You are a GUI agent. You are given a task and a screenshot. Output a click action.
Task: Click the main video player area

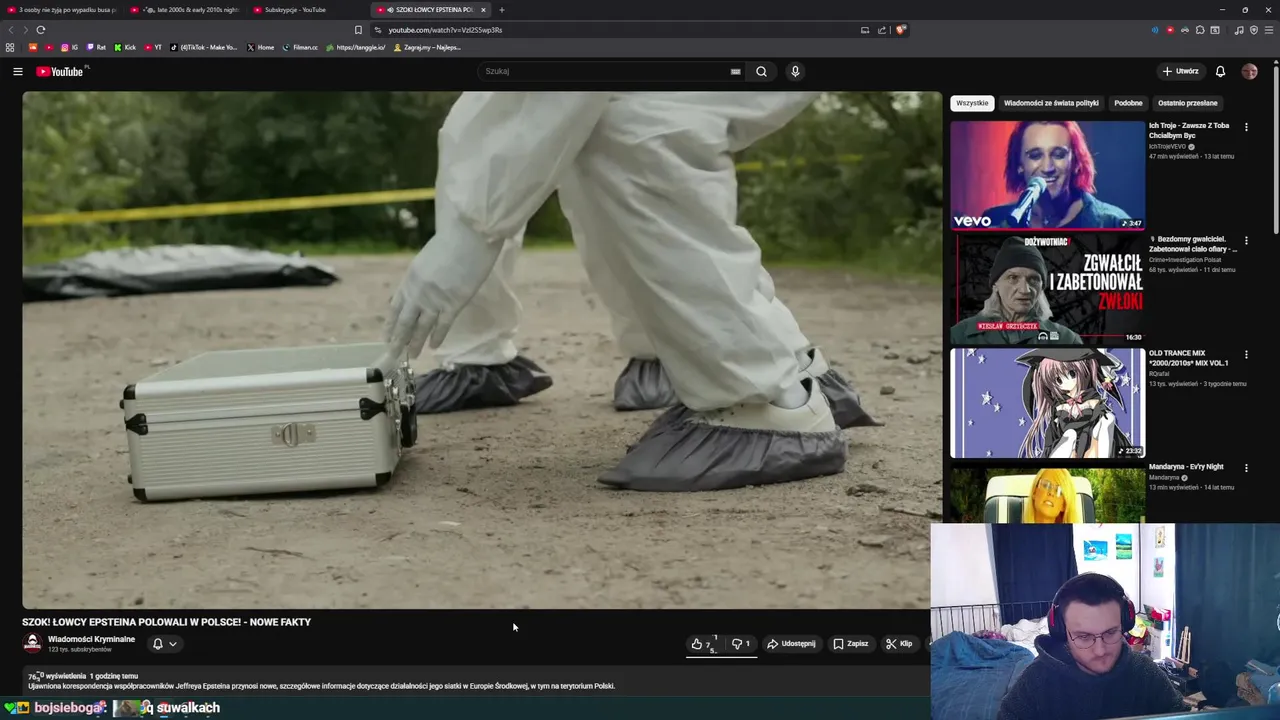(482, 350)
